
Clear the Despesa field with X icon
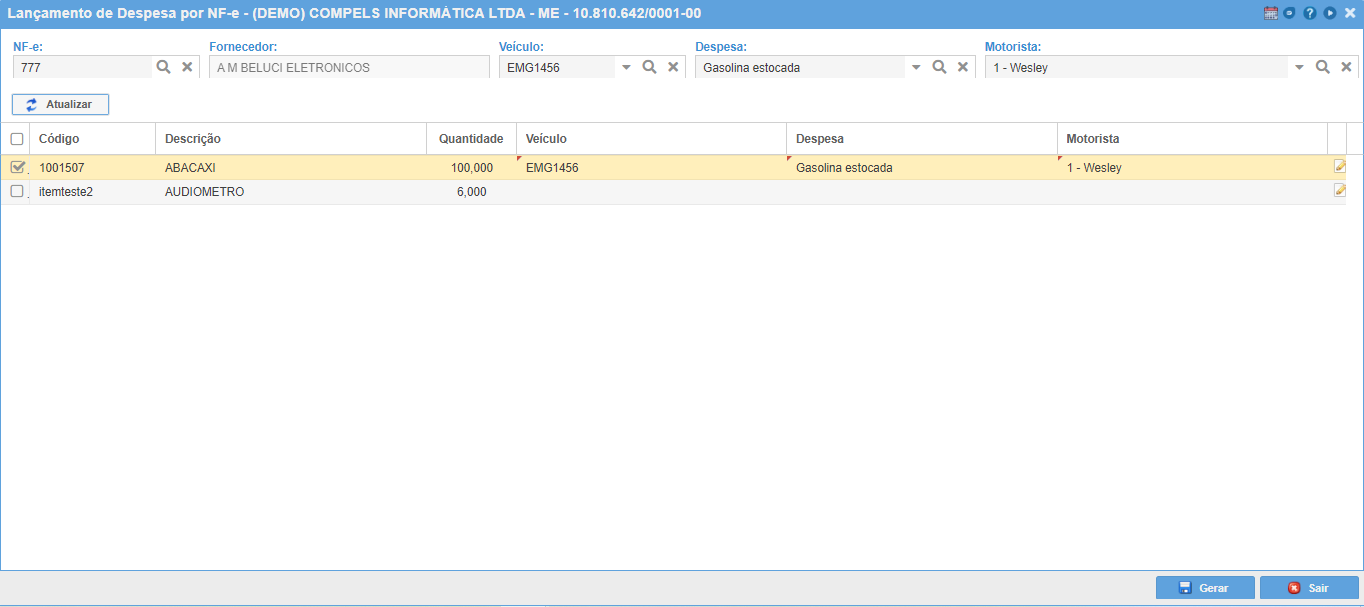[963, 67]
